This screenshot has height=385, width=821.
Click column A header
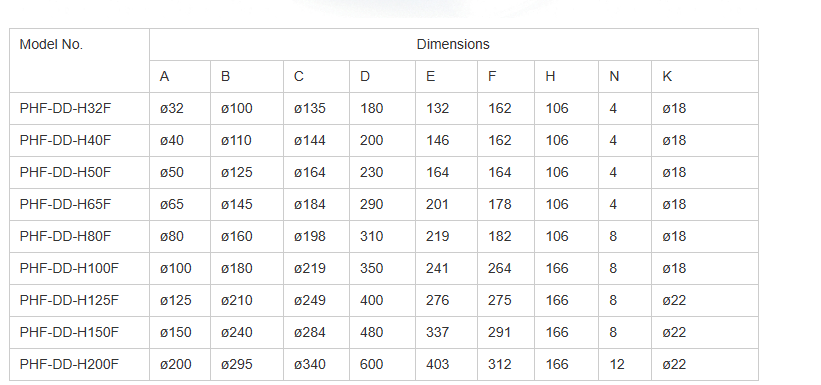(180, 76)
